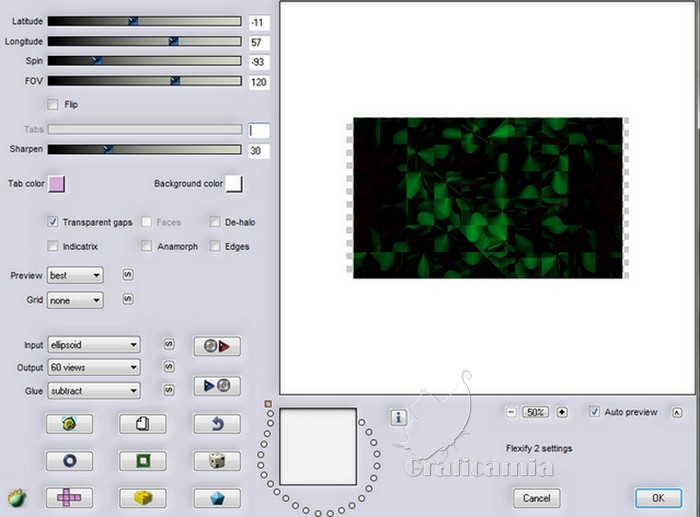
Task: Click the dice randomize button
Action: (217, 461)
